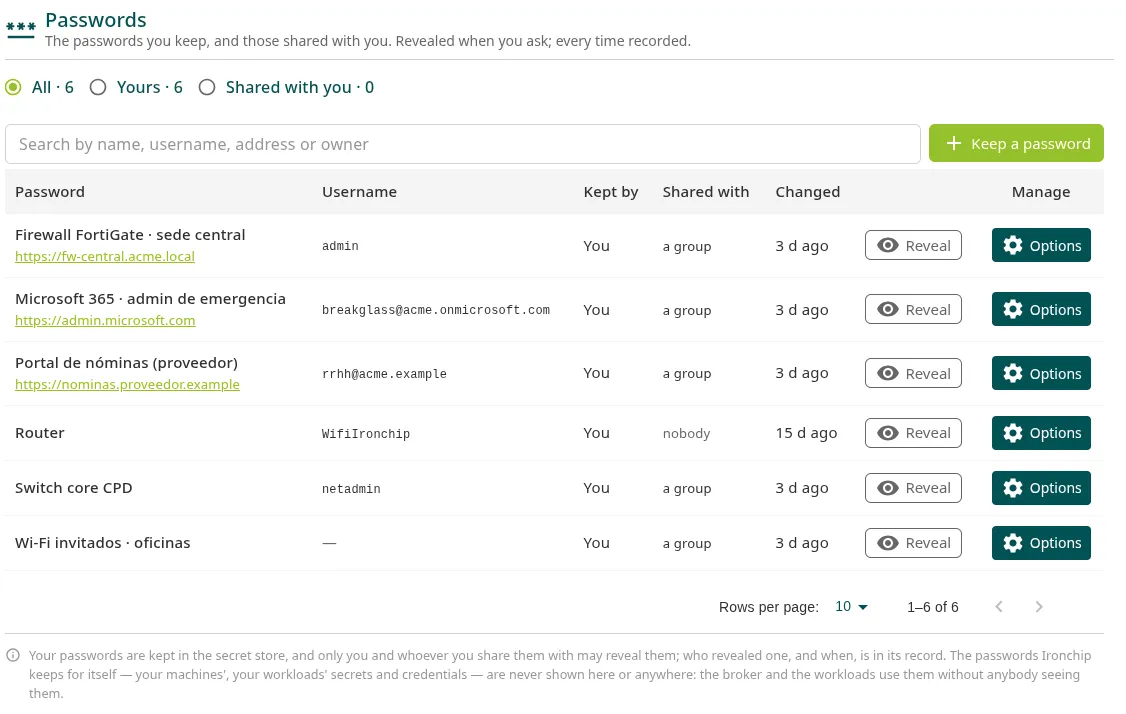1126x714 pixels.
Task: Open the fw-central.acme.local link
Action: coord(105,256)
